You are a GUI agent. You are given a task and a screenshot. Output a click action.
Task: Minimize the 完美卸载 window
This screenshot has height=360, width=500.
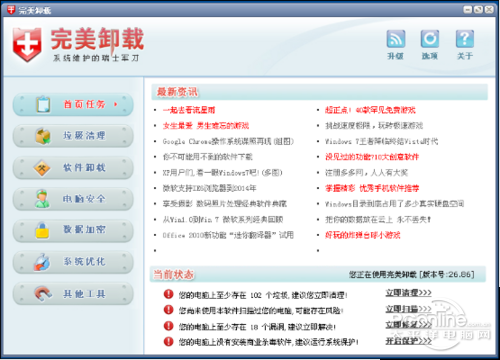tap(468, 9)
